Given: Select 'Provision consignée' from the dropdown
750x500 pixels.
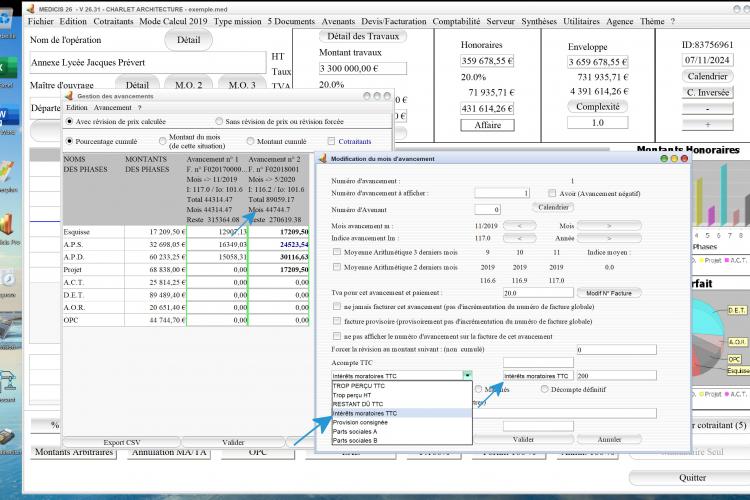Looking at the screenshot, I should (x=402, y=422).
